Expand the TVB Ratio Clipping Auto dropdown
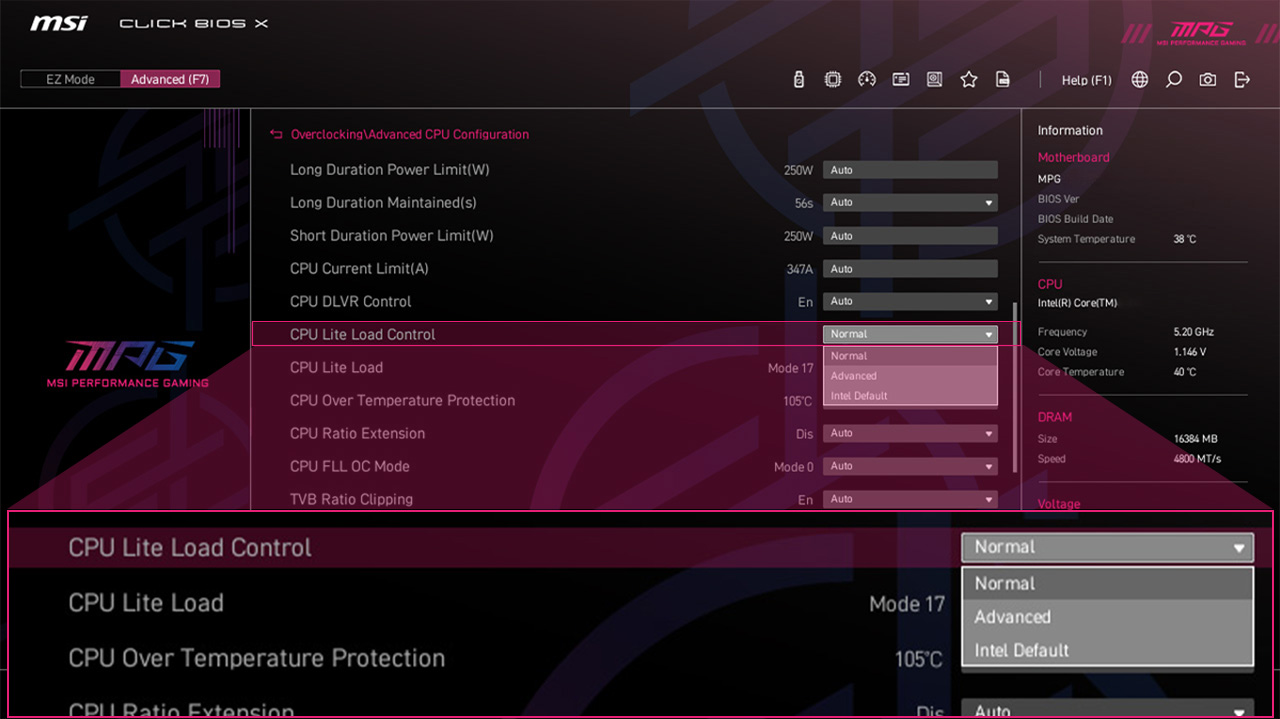This screenshot has width=1280, height=719. coord(909,498)
